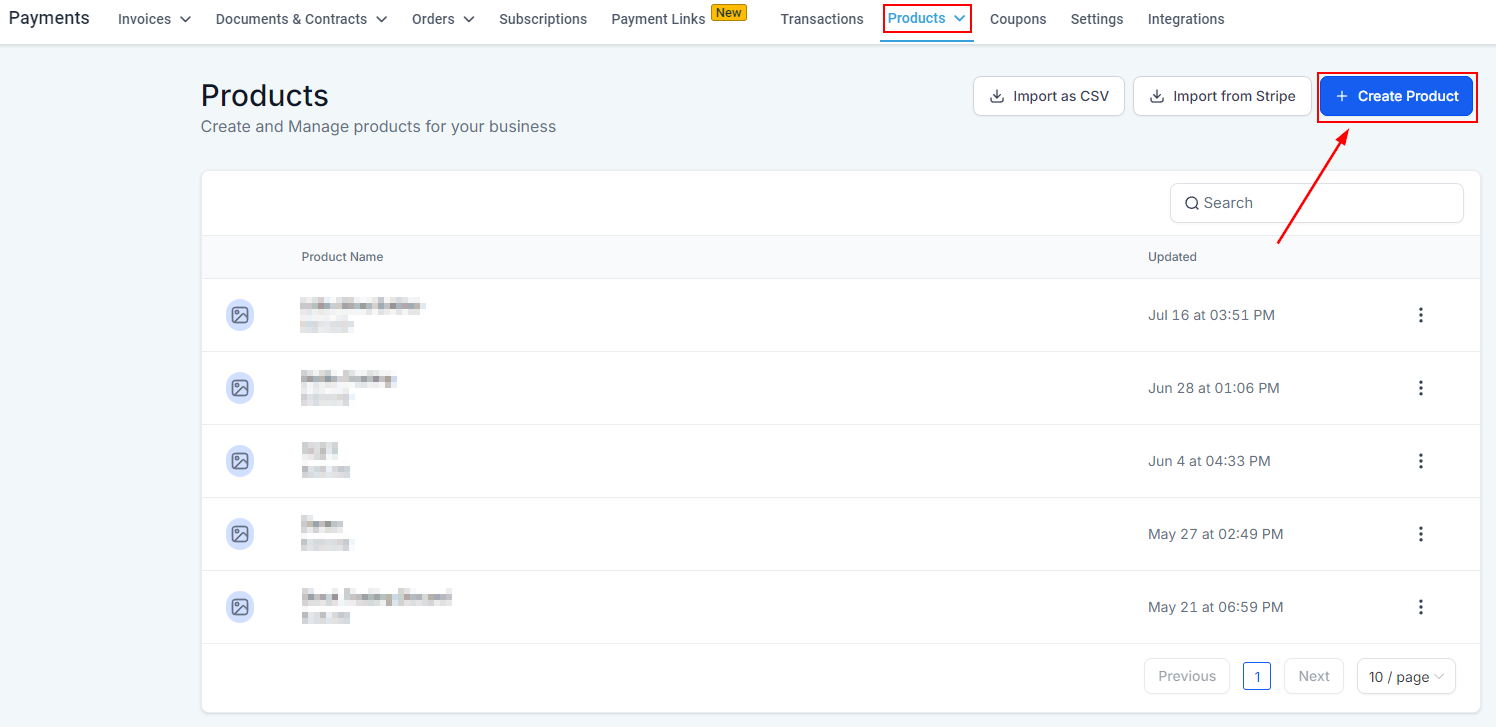Image resolution: width=1496 pixels, height=727 pixels.
Task: Click the Import from Stripe button
Action: (1222, 96)
